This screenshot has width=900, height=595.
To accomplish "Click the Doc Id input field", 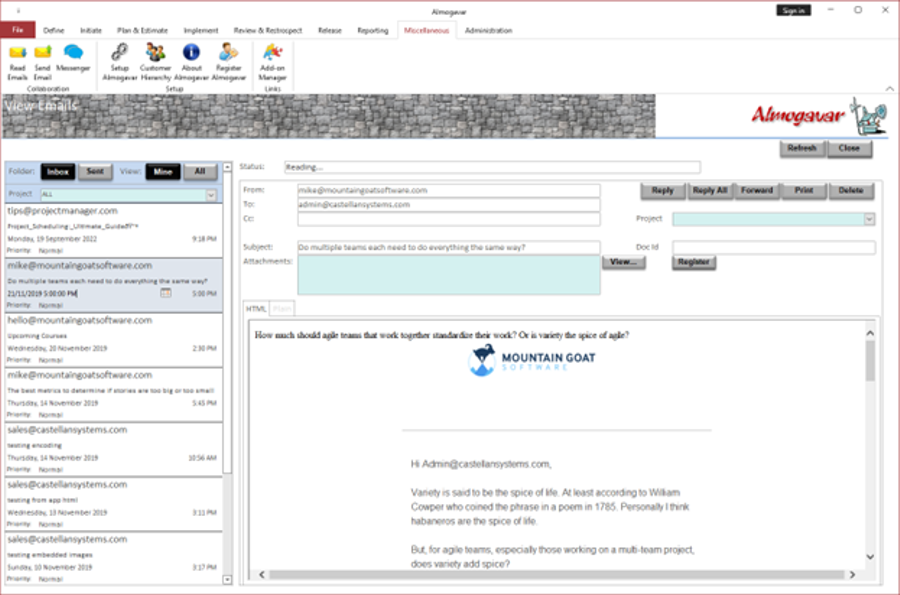I will pos(774,247).
